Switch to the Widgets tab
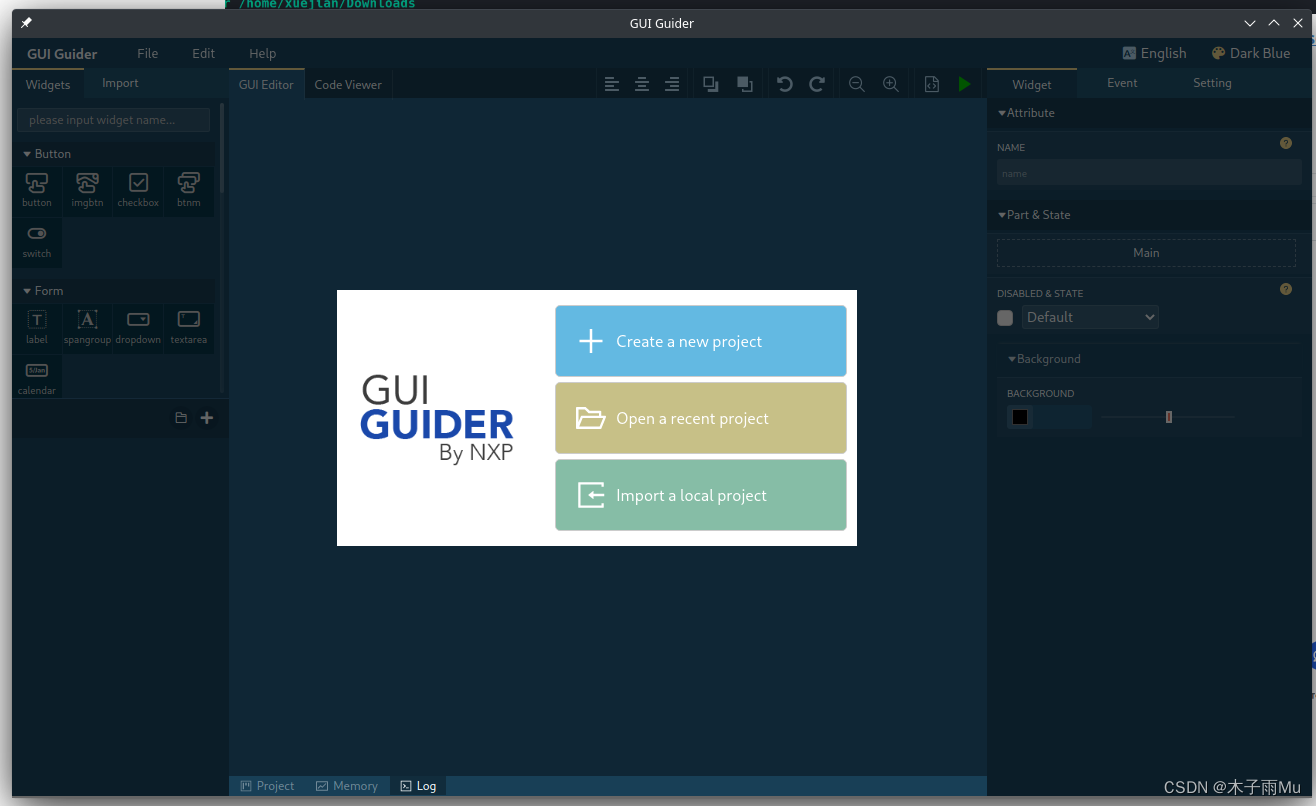The width and height of the screenshot is (1316, 806). 48,84
